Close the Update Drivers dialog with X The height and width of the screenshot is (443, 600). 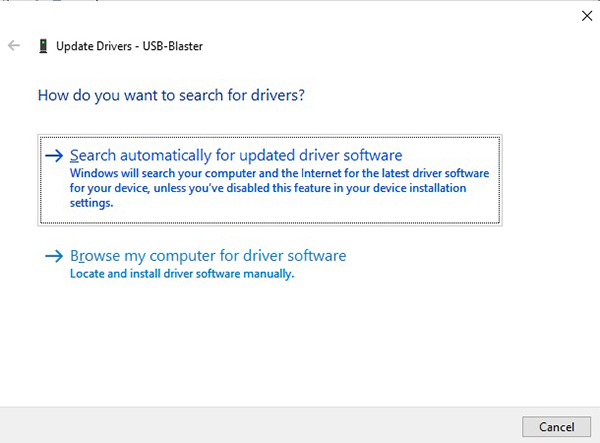coord(585,15)
